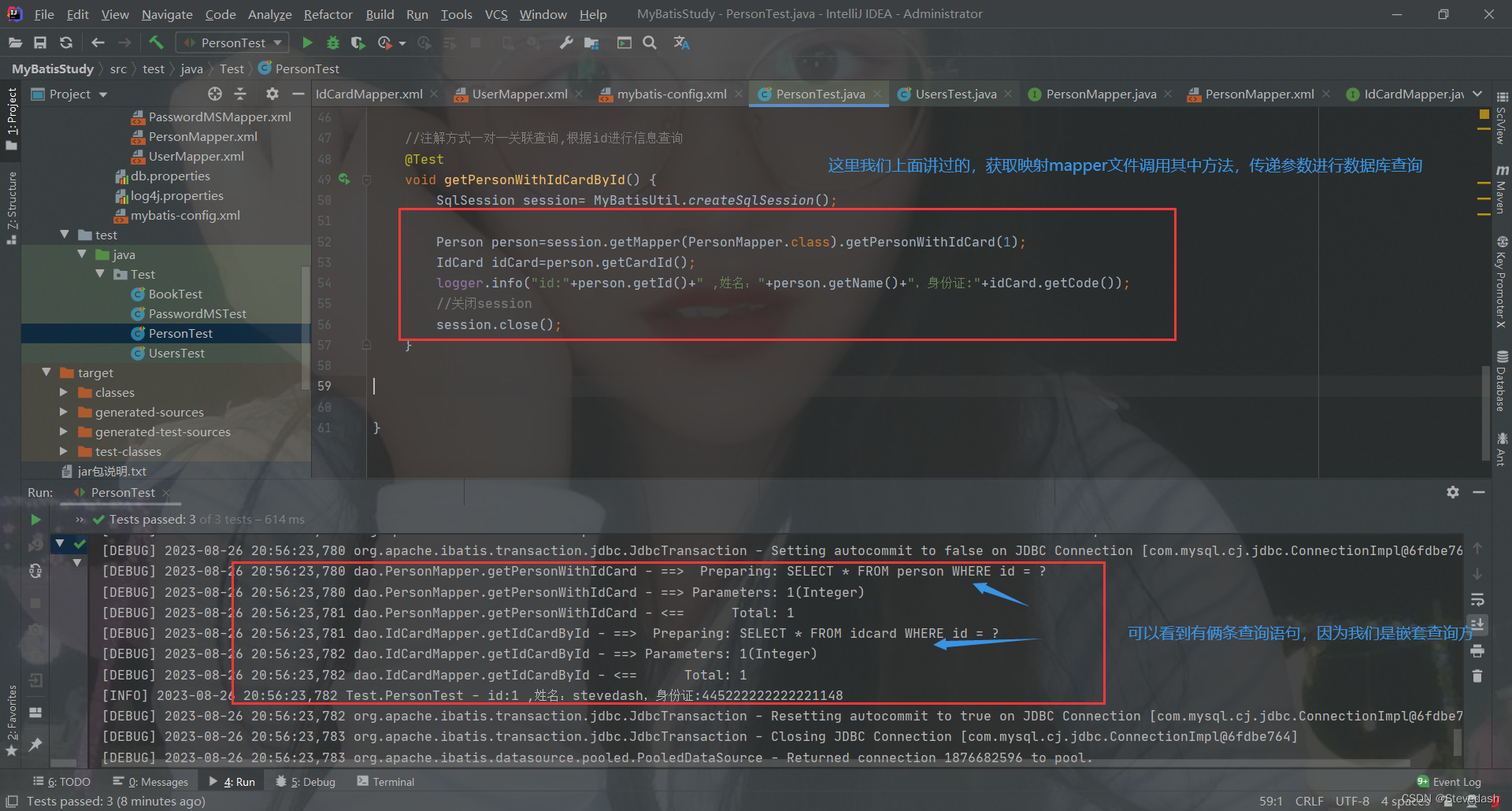Click the Run Anything terminal icon

624,43
